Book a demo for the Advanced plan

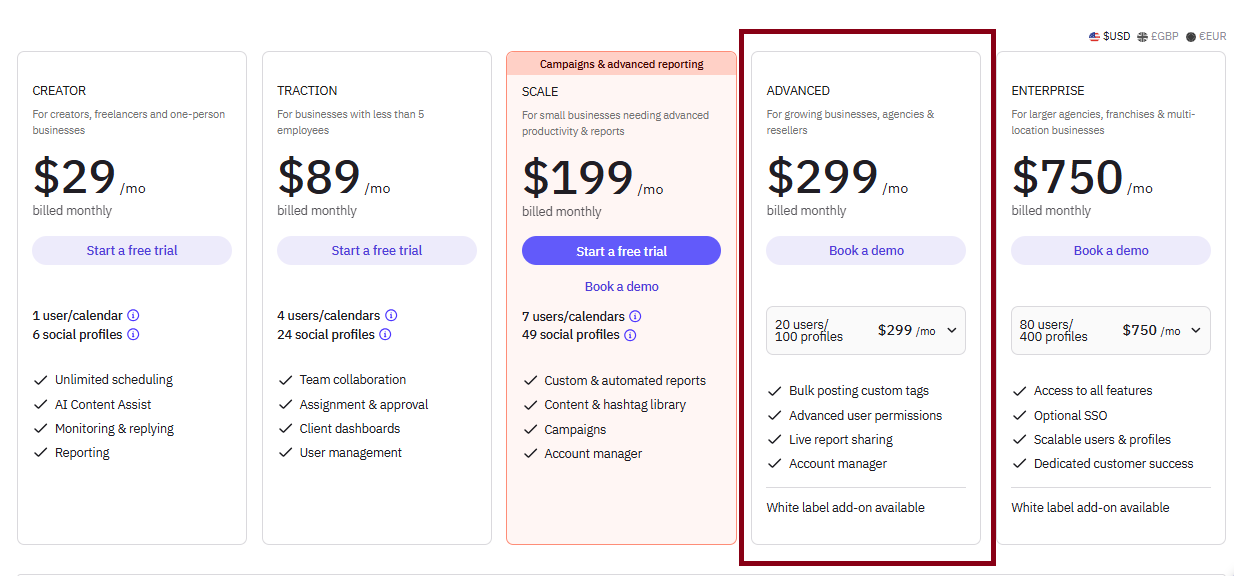[x=866, y=251]
